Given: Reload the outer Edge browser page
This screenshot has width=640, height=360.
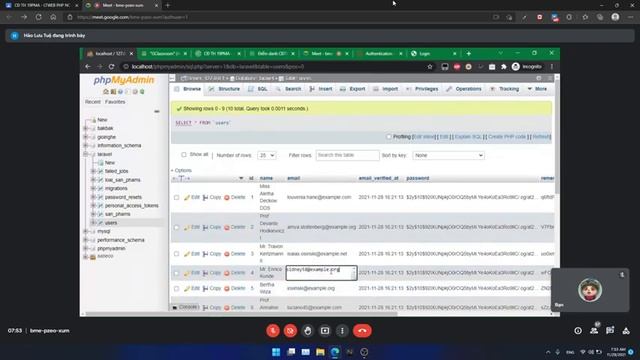Looking at the screenshot, I should tap(38, 17).
